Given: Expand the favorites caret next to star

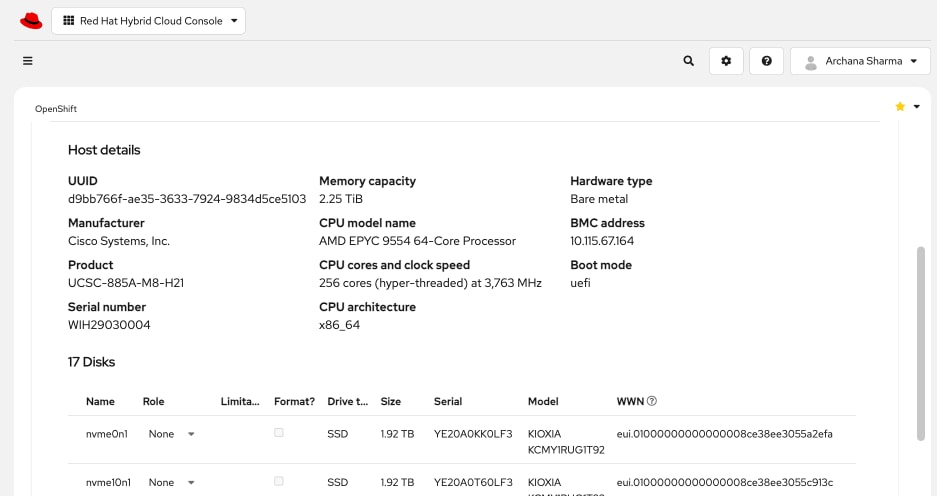Looking at the screenshot, I should click(917, 106).
